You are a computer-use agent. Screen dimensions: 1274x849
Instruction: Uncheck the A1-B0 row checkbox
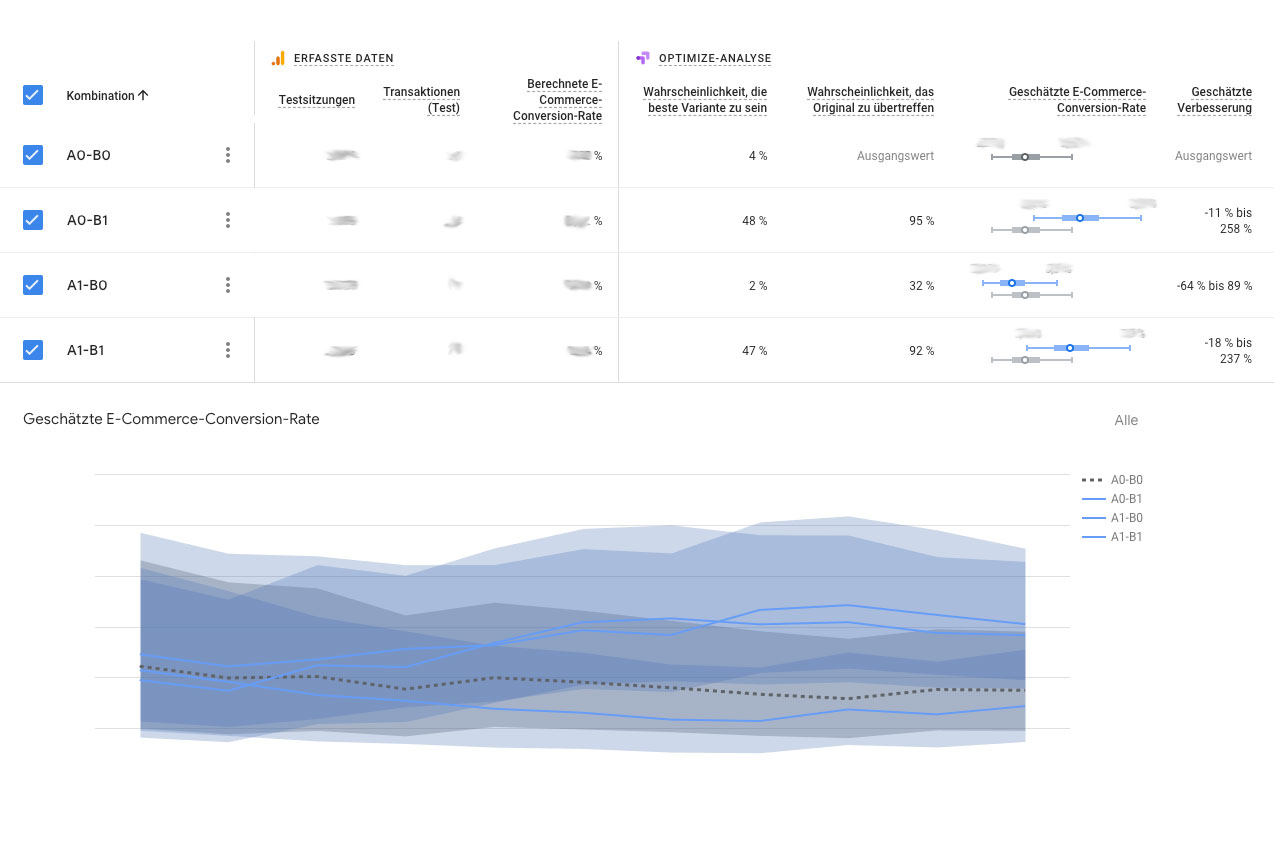pos(33,285)
